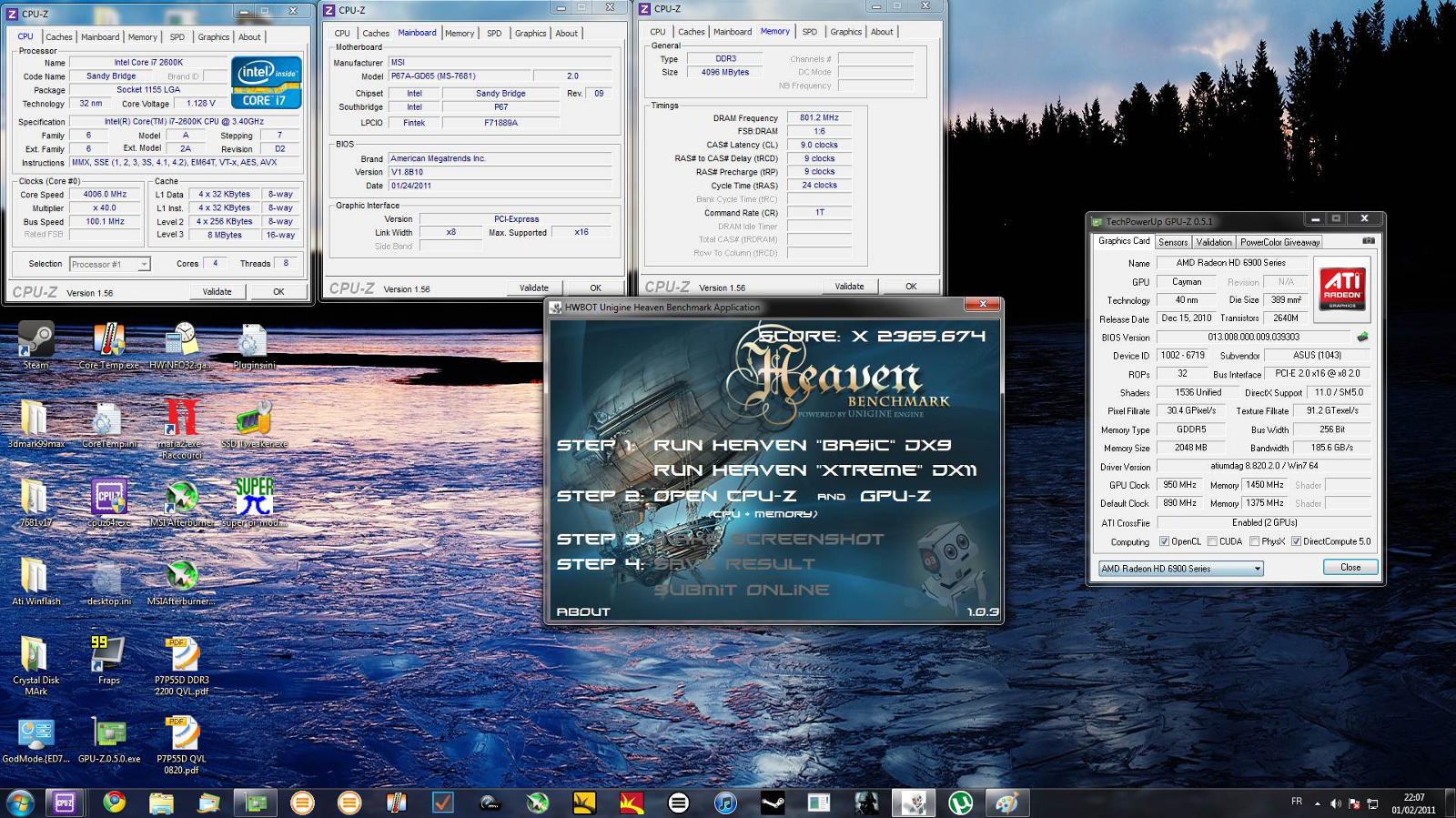Open SPD tab in the second CPU-Z window

pyautogui.click(x=494, y=33)
